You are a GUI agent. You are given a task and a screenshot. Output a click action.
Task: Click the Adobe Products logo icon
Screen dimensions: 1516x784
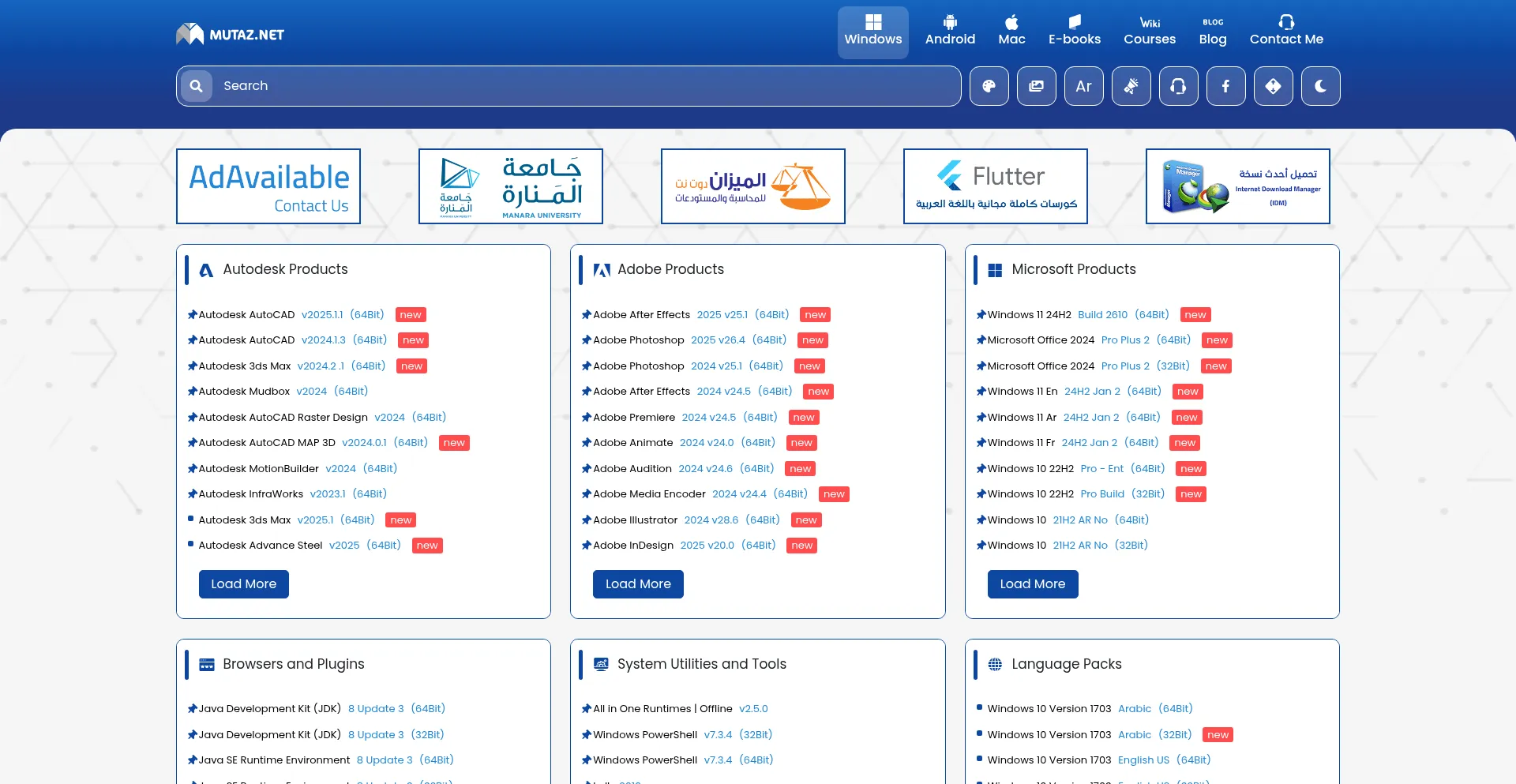pyautogui.click(x=602, y=270)
